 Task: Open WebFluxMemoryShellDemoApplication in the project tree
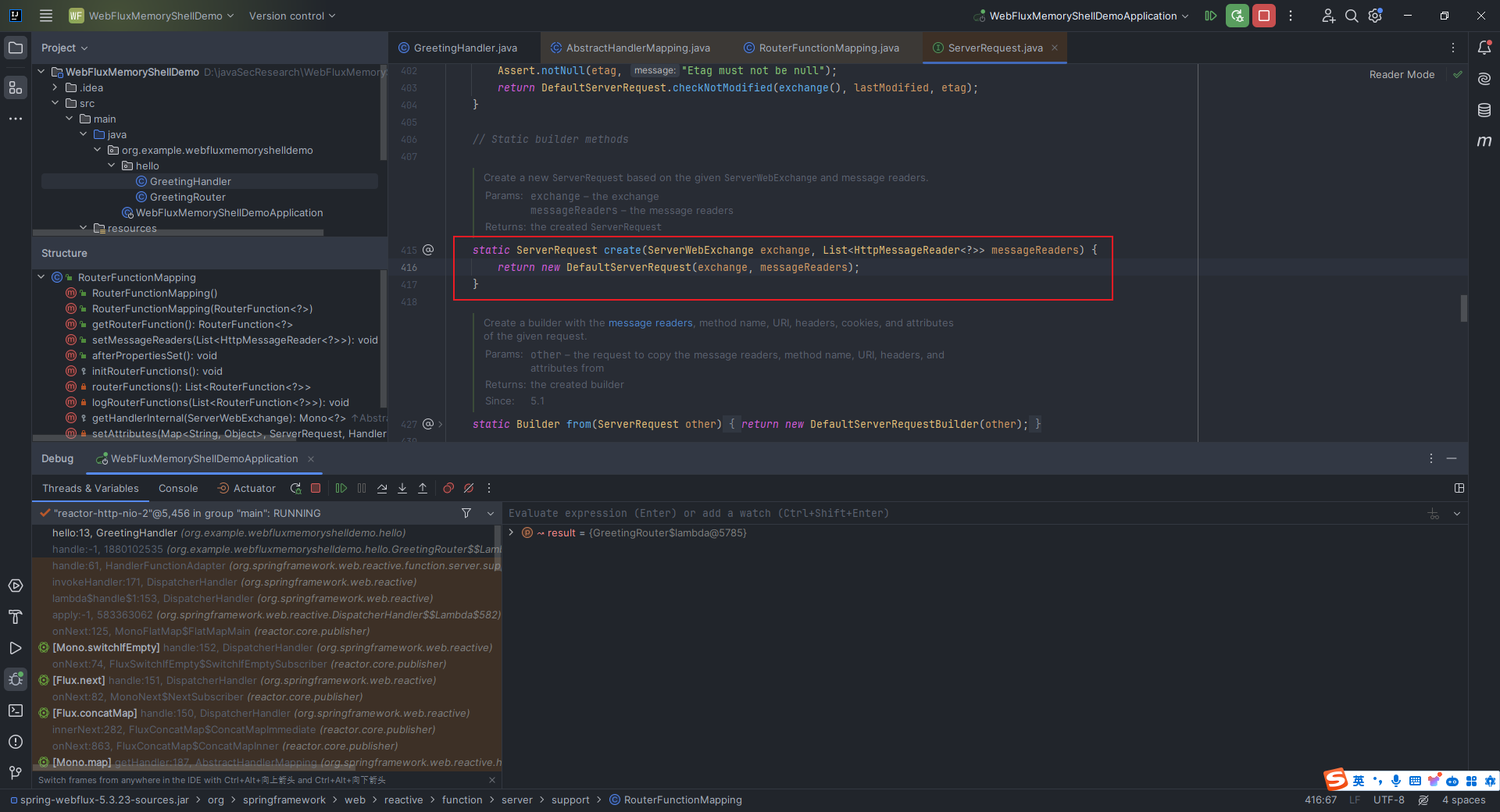229,212
